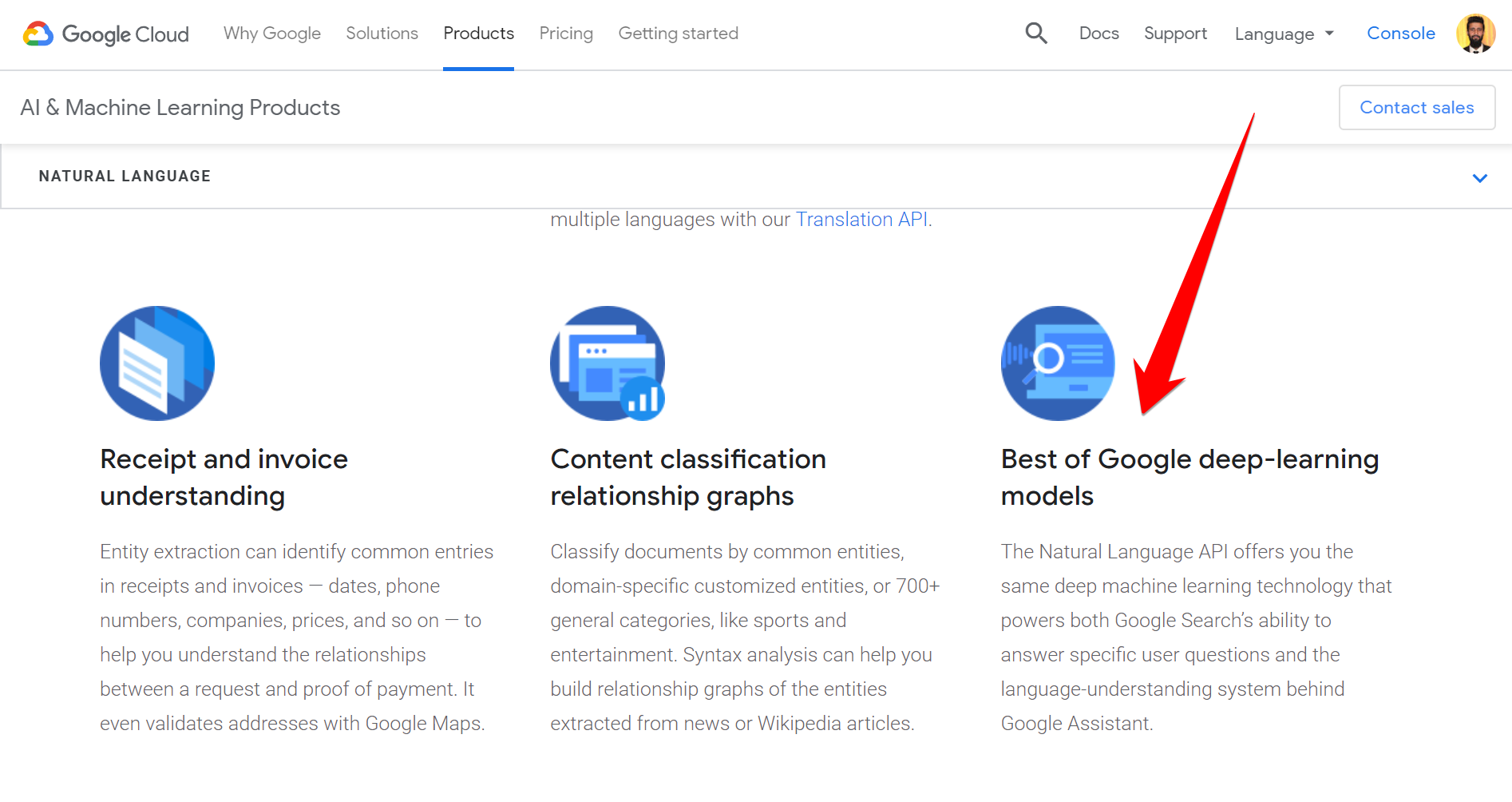1512x802 pixels.
Task: Expand the Language selector arrow
Action: pyautogui.click(x=1330, y=34)
